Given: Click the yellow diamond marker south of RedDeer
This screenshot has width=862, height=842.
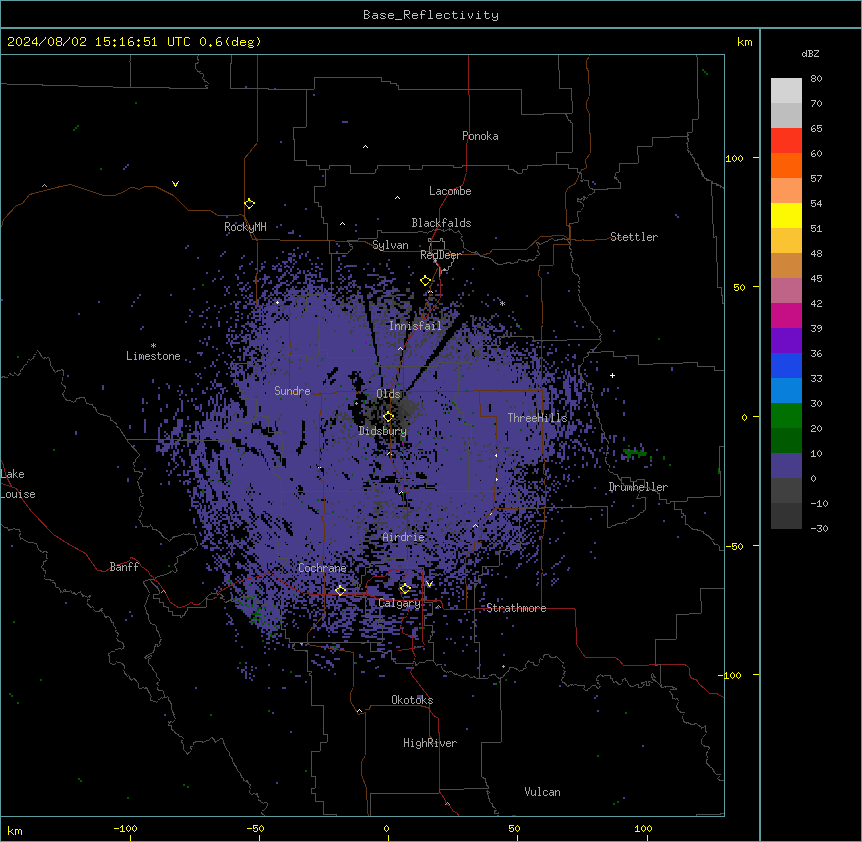Looking at the screenshot, I should [x=426, y=281].
